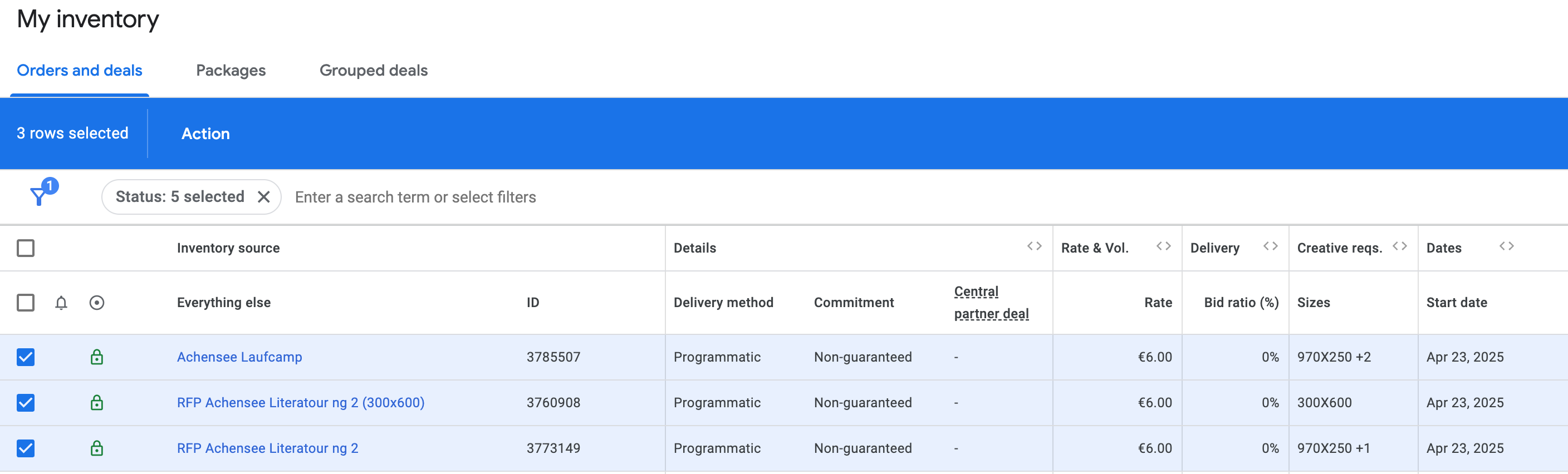Screen dimensions: 1568x474
Task: Expand the Dates column group arrows
Action: click(1507, 246)
